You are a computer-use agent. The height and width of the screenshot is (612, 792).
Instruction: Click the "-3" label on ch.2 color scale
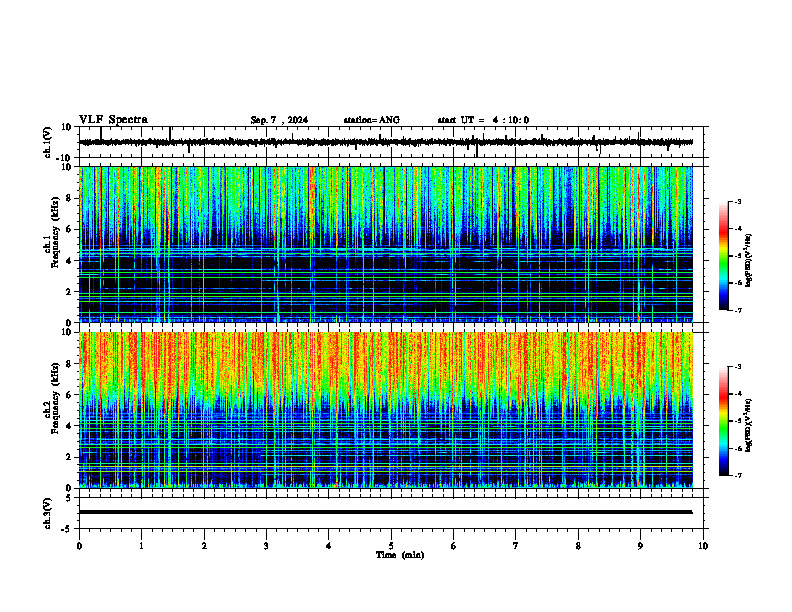click(x=737, y=367)
